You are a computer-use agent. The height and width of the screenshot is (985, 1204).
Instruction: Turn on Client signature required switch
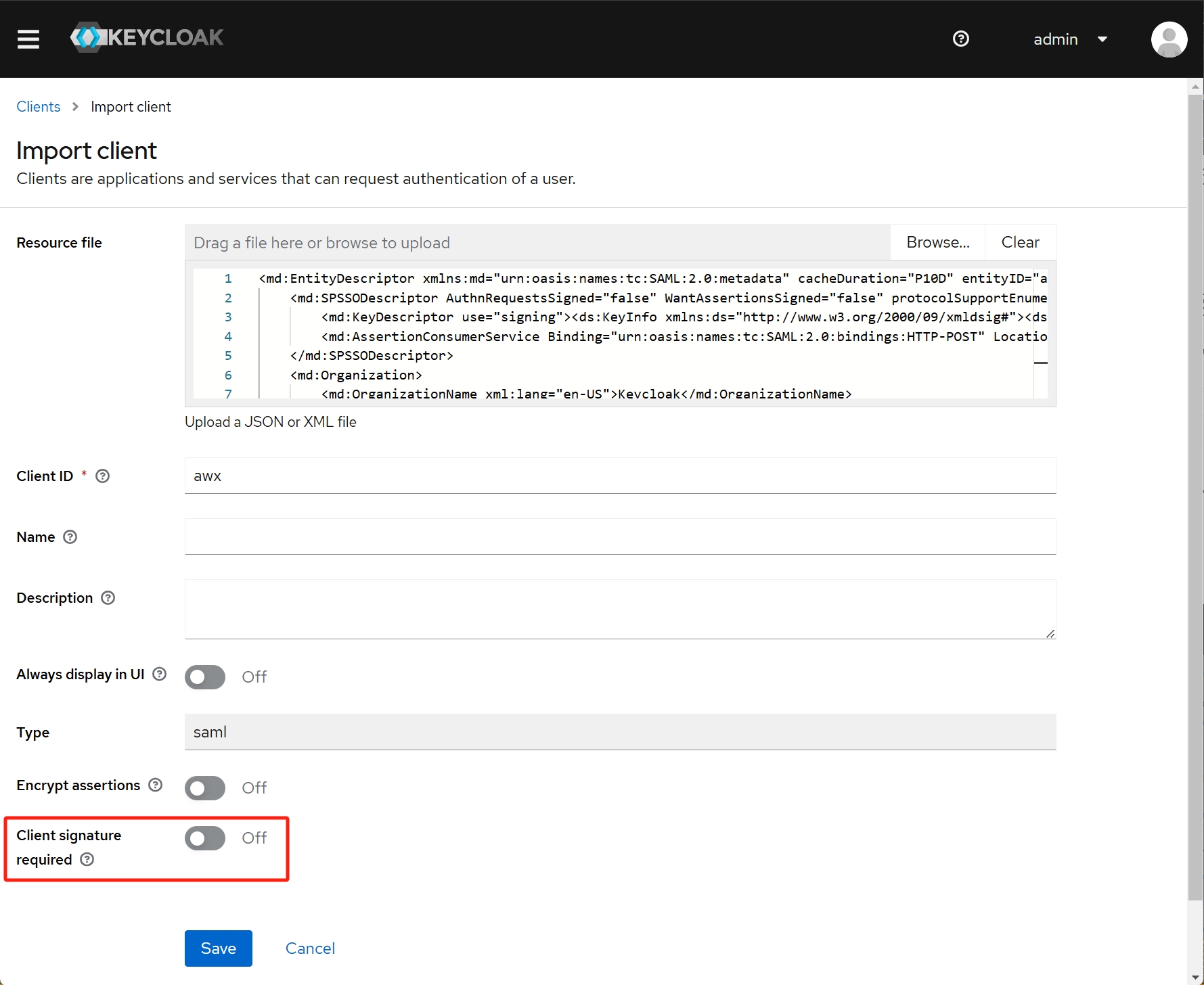coord(205,838)
